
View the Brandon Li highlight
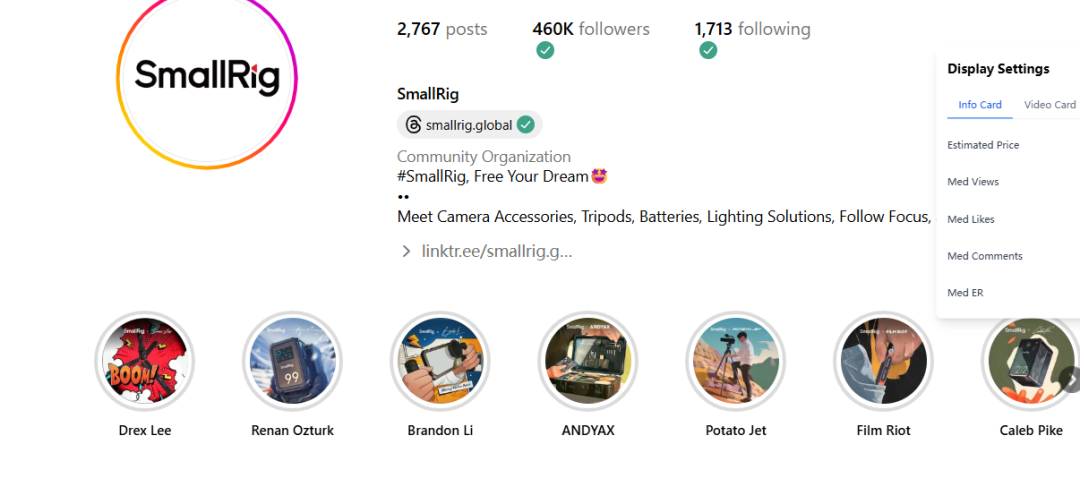coord(440,361)
